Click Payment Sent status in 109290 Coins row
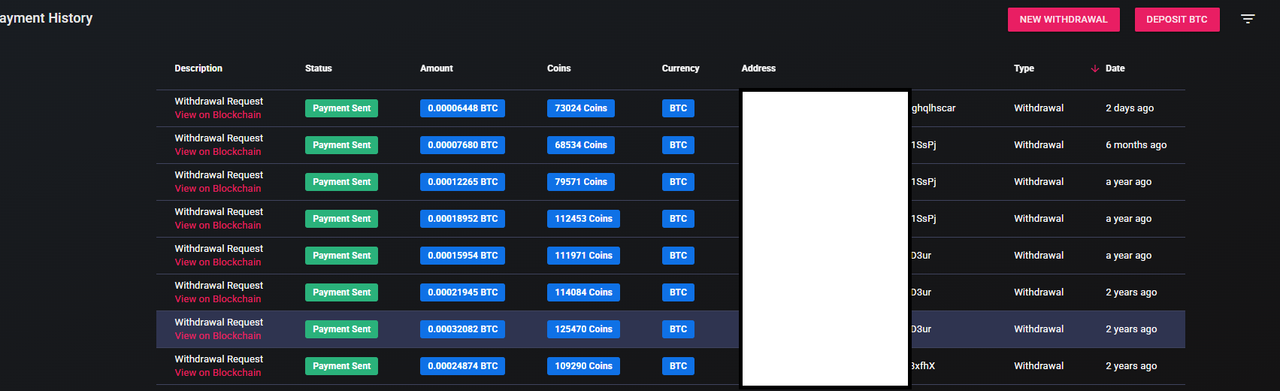 341,366
